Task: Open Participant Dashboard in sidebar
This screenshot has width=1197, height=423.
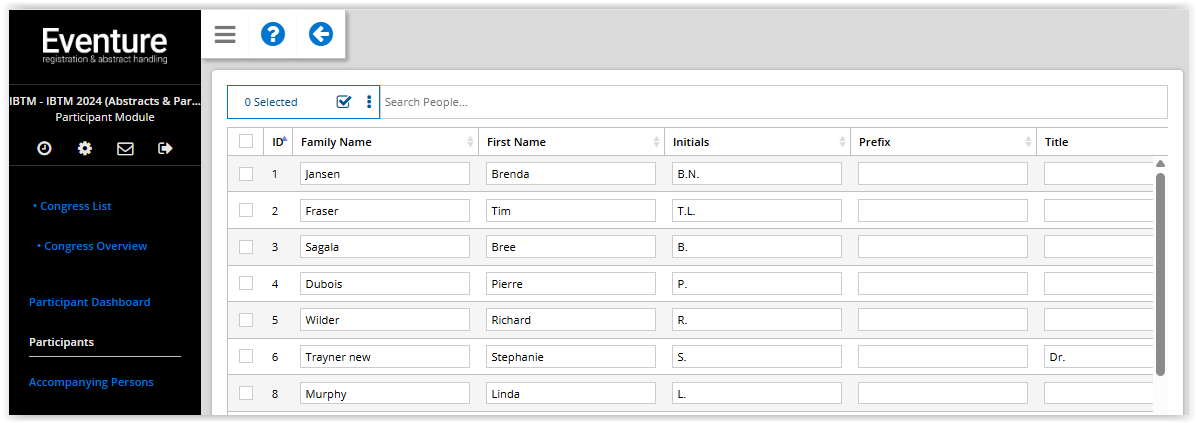Action: pos(89,302)
